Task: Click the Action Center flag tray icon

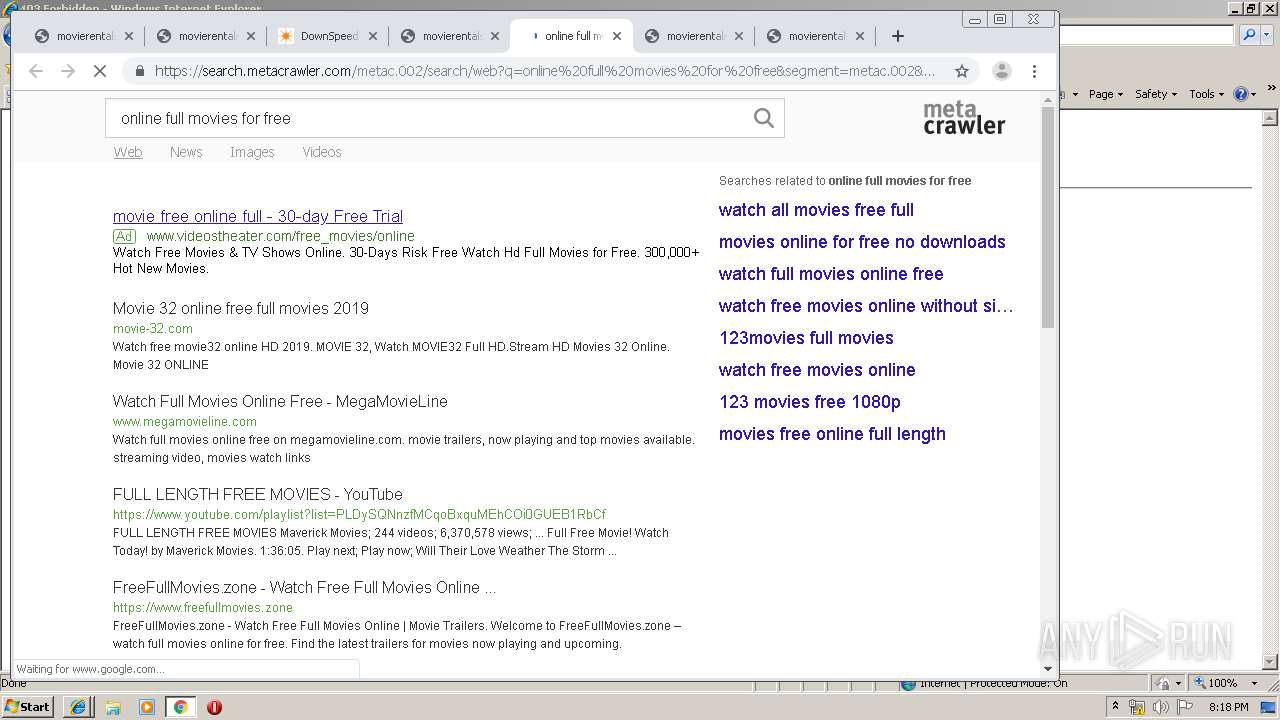Action: coord(1185,707)
